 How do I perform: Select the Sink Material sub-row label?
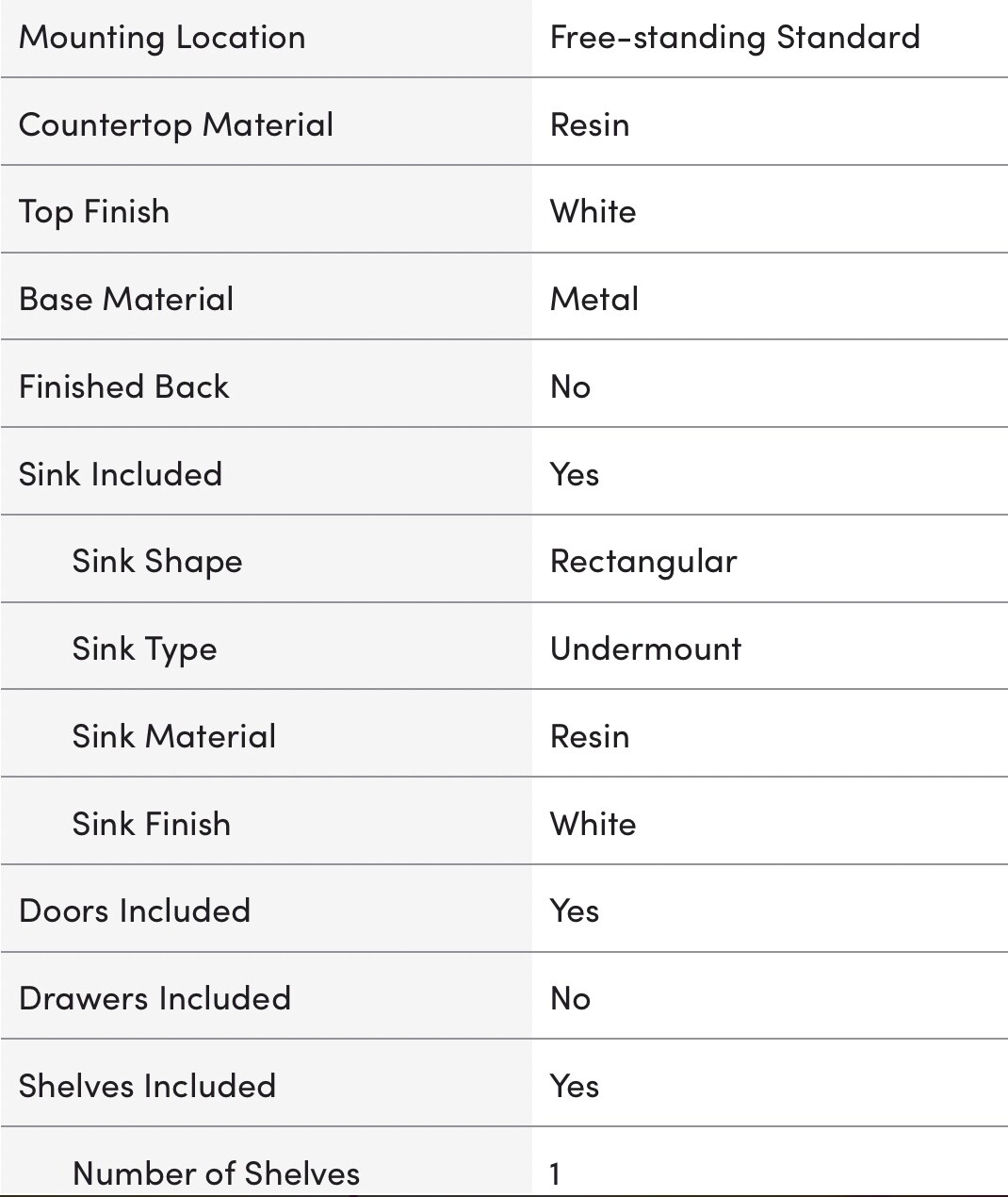coord(174,736)
